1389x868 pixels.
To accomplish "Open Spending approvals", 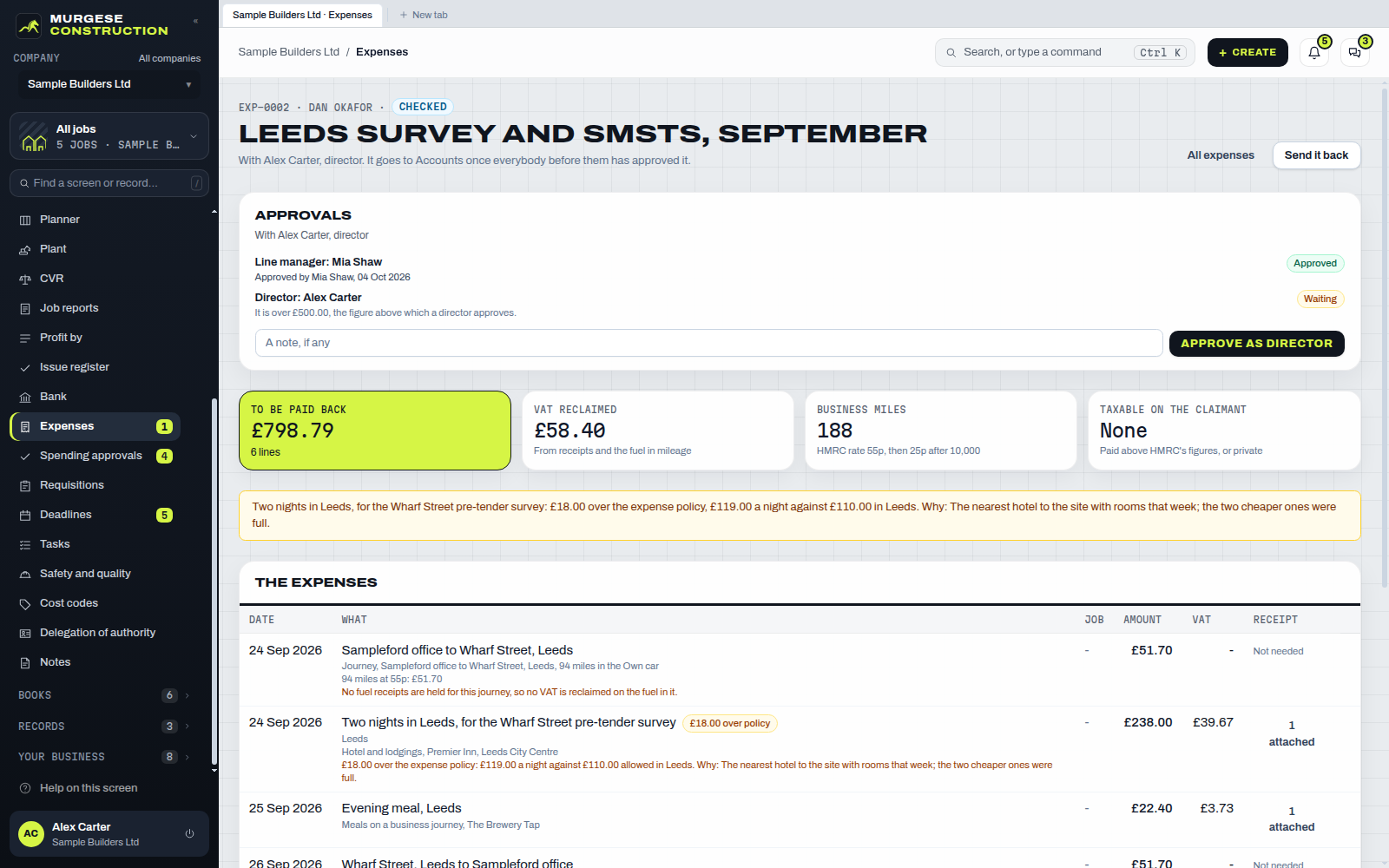I will click(x=95, y=456).
